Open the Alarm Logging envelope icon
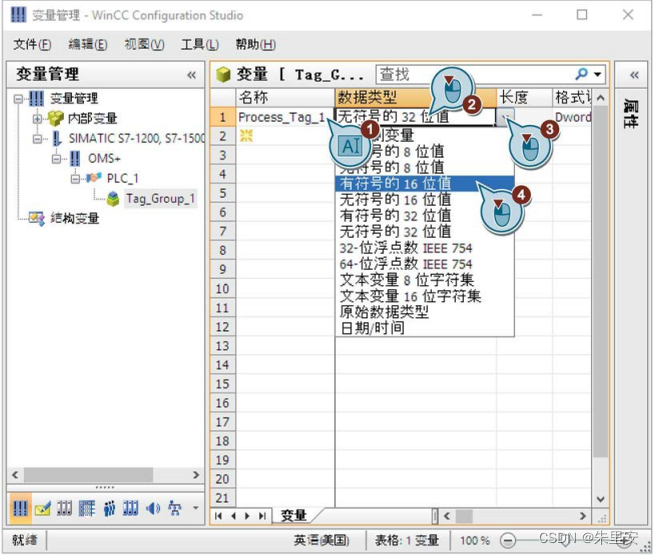 tap(43, 508)
